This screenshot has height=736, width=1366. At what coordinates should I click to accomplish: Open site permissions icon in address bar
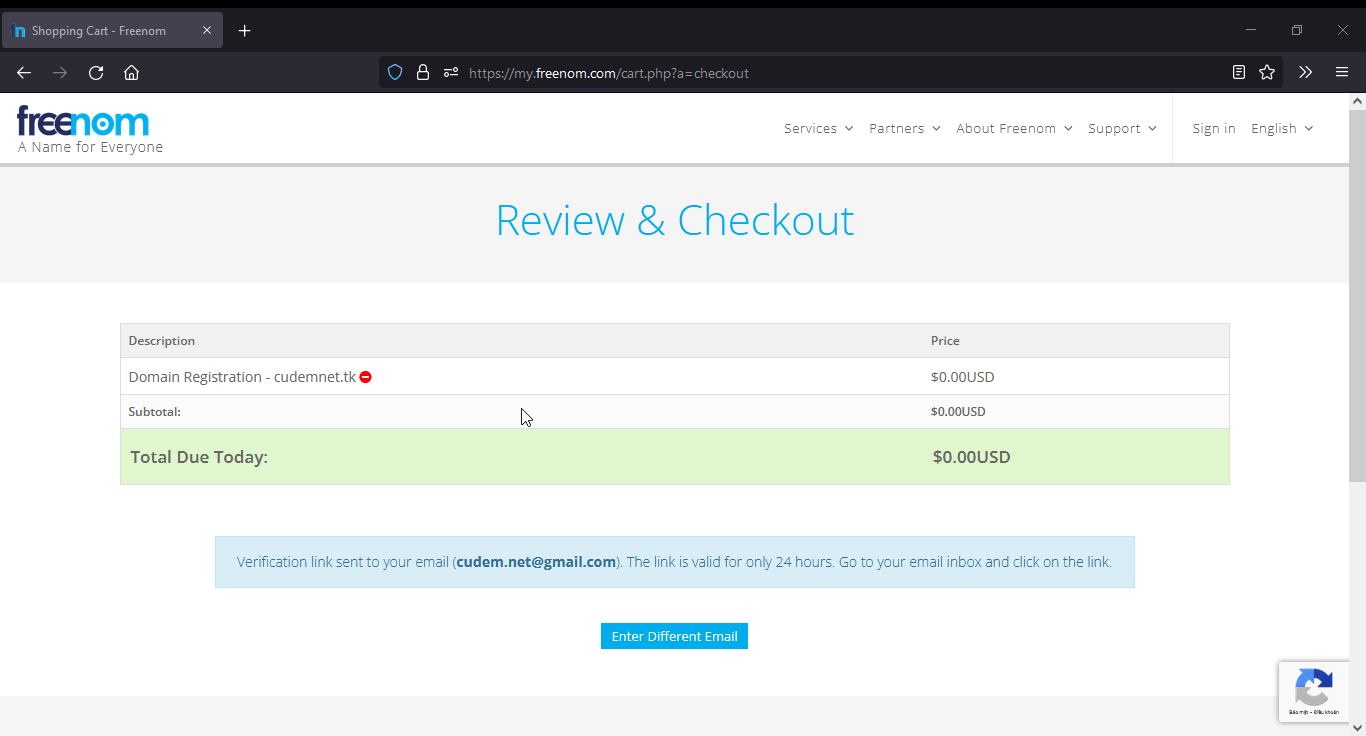click(450, 72)
